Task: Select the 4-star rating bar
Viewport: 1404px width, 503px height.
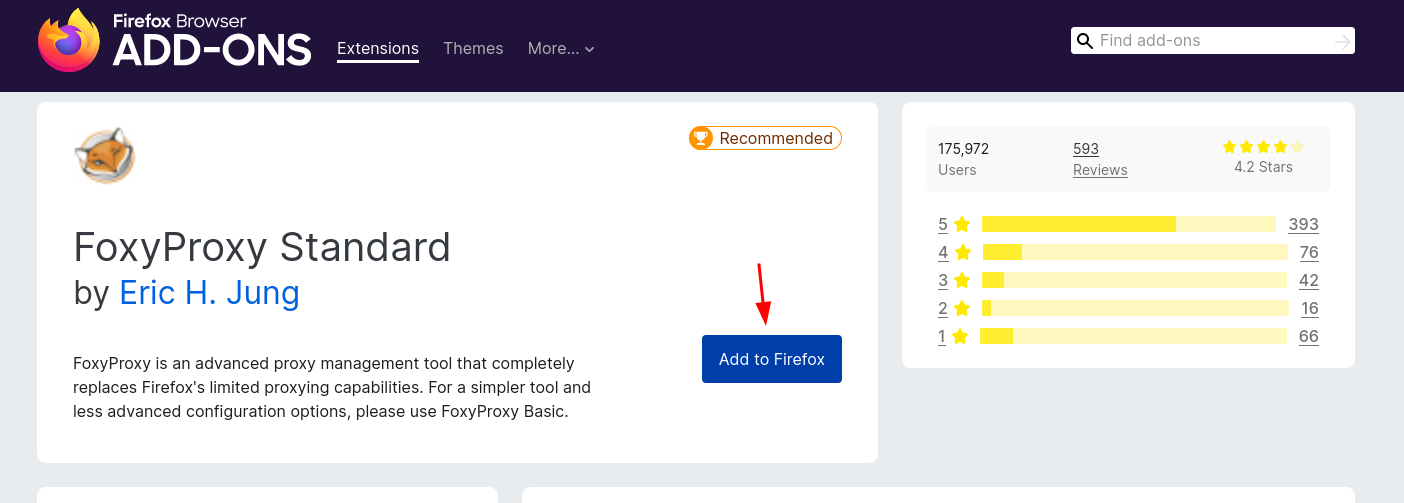Action: point(1135,252)
